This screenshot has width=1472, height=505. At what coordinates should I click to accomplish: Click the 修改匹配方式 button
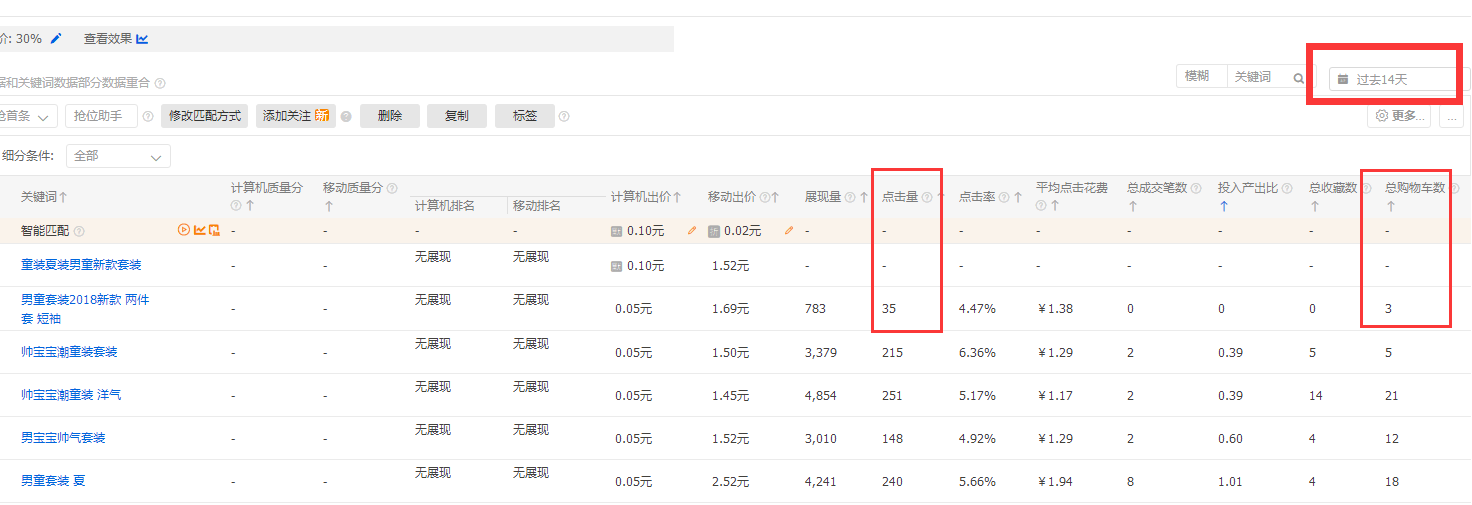tap(205, 116)
